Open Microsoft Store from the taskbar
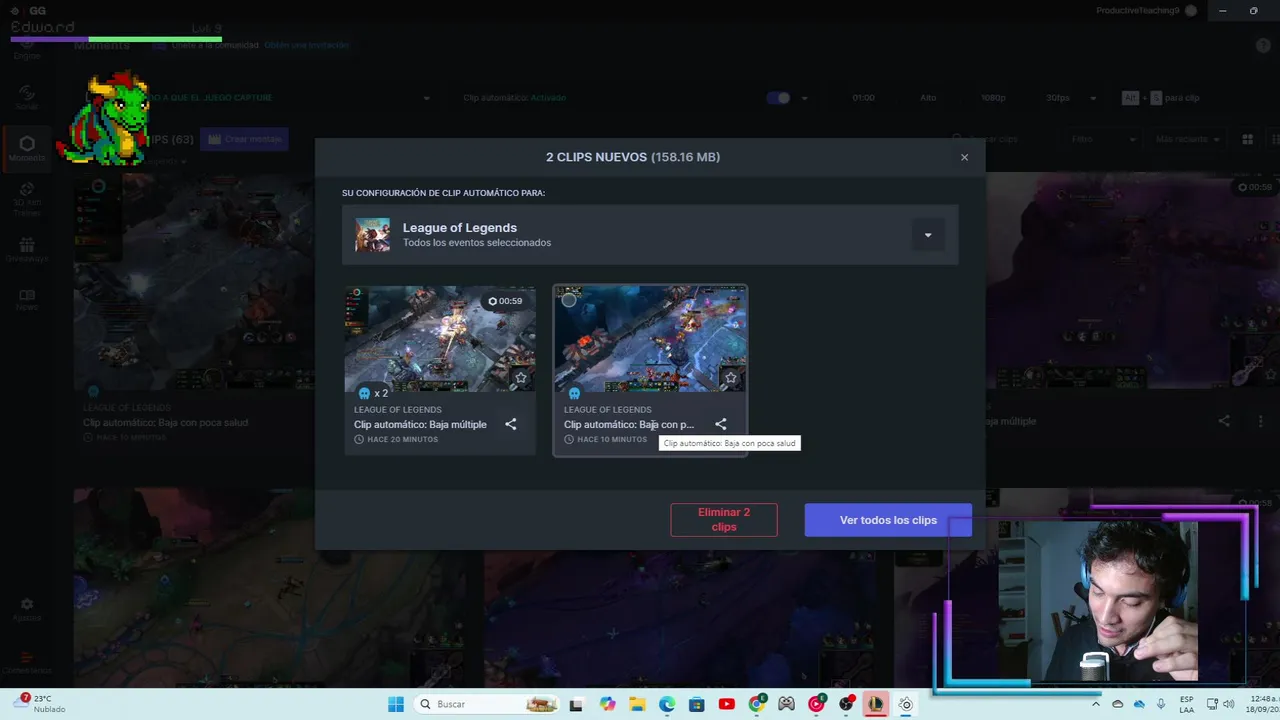This screenshot has height=720, width=1280. point(697,704)
